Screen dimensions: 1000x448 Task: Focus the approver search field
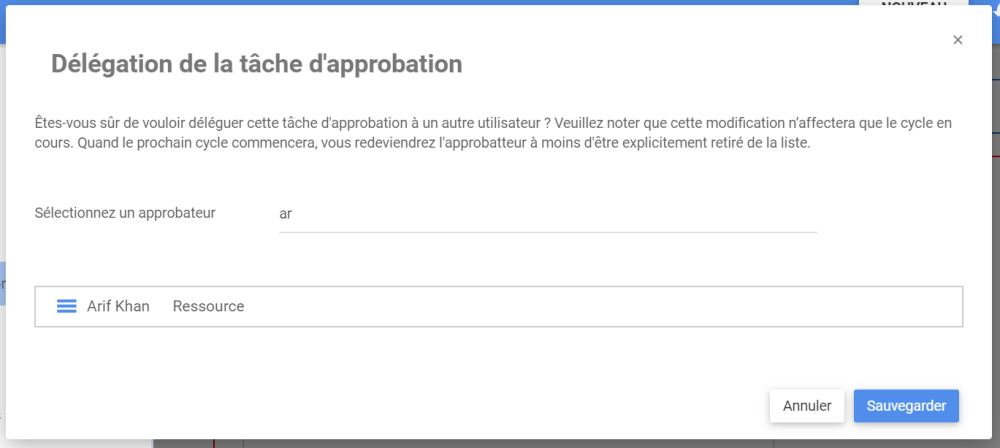(x=547, y=214)
